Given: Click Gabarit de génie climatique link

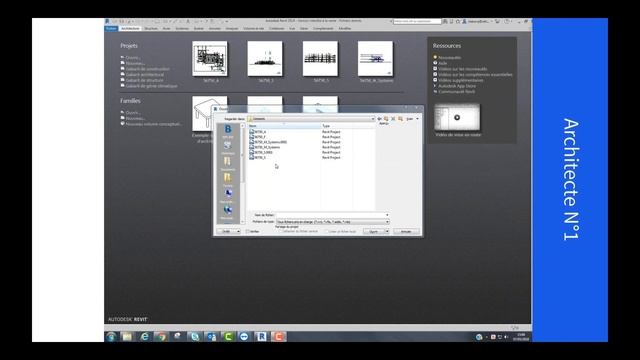Looking at the screenshot, I should (x=151, y=86).
